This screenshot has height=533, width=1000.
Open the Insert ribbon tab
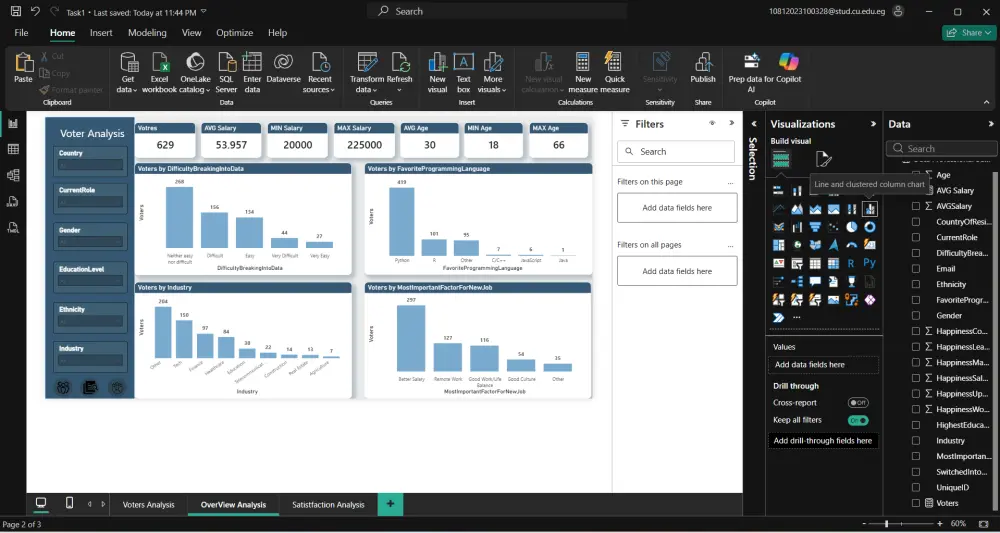click(x=101, y=33)
